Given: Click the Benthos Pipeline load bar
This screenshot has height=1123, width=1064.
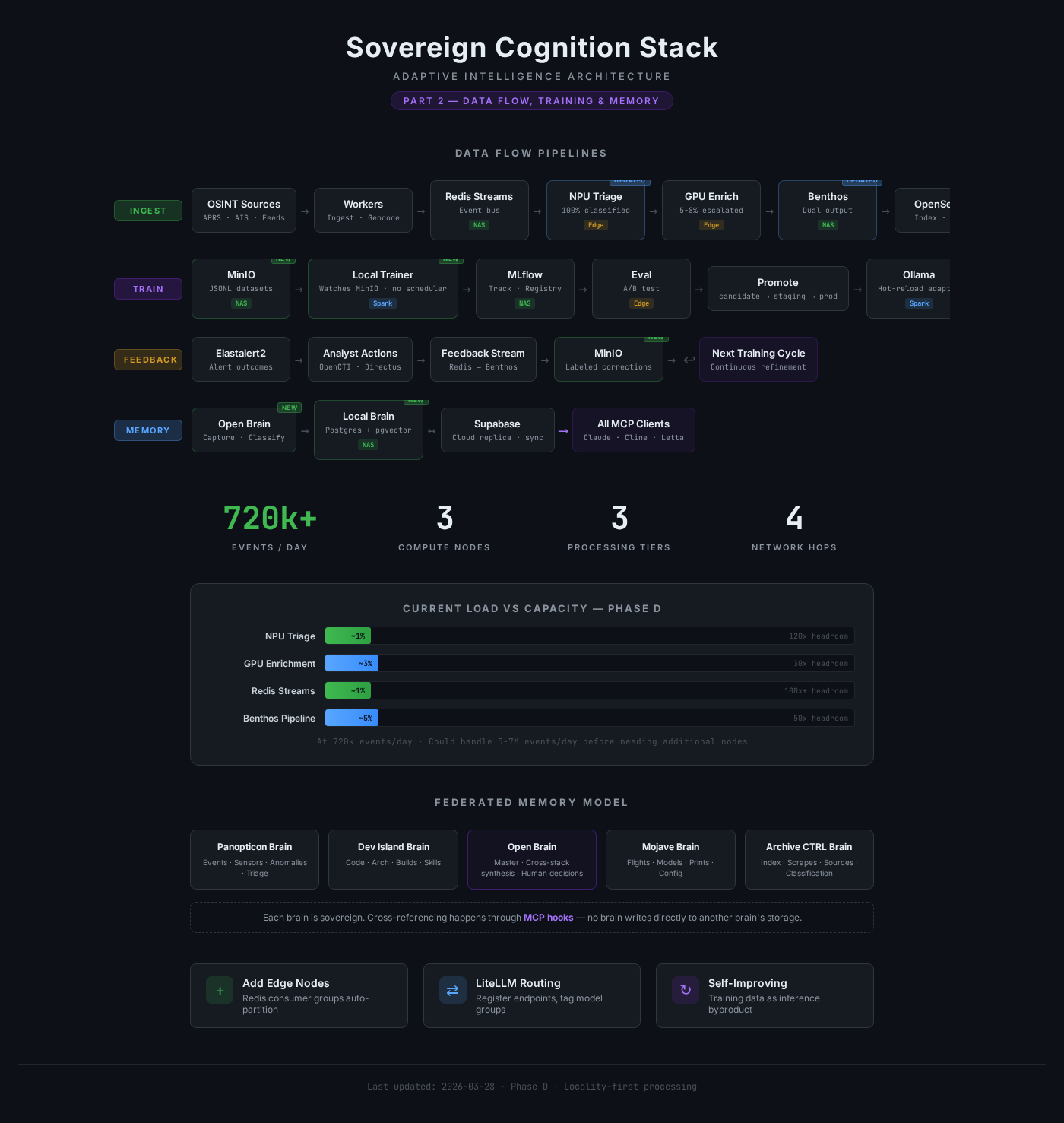Looking at the screenshot, I should (x=590, y=718).
